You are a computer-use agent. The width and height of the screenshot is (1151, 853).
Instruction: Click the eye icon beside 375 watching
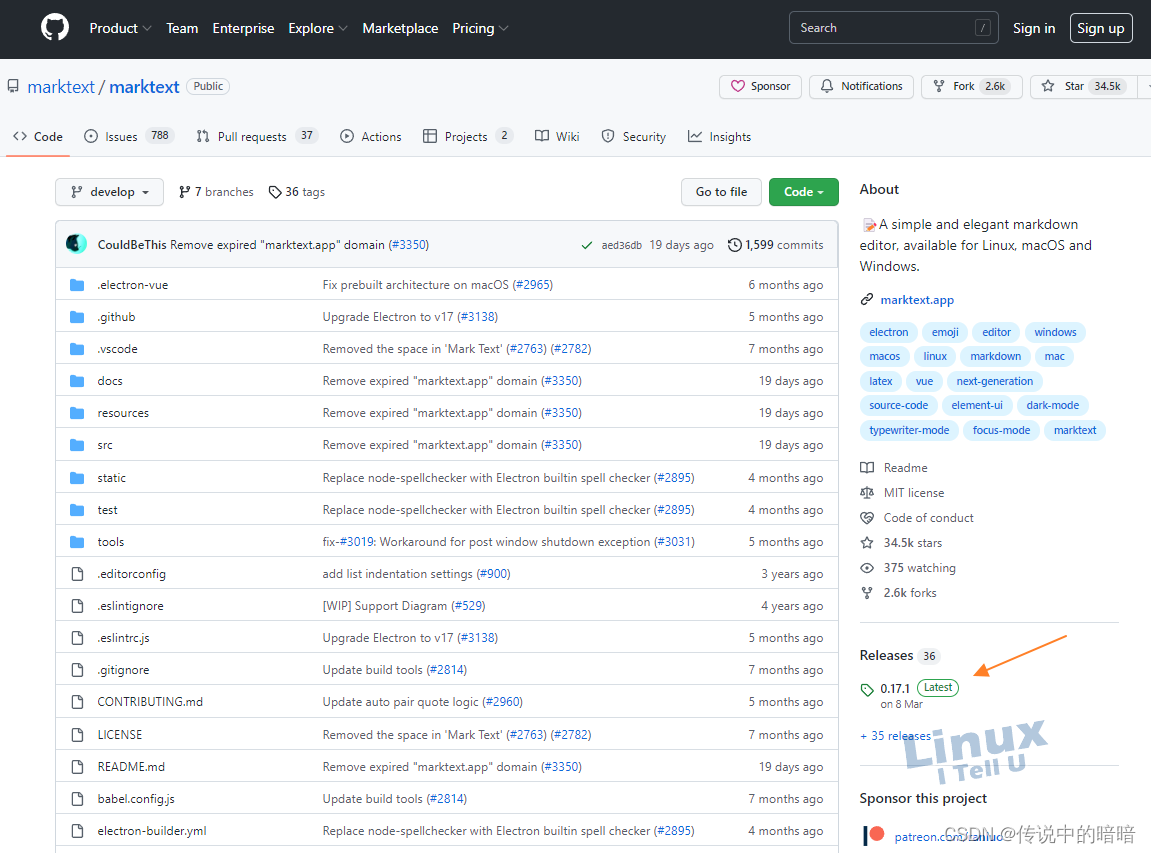tap(867, 567)
